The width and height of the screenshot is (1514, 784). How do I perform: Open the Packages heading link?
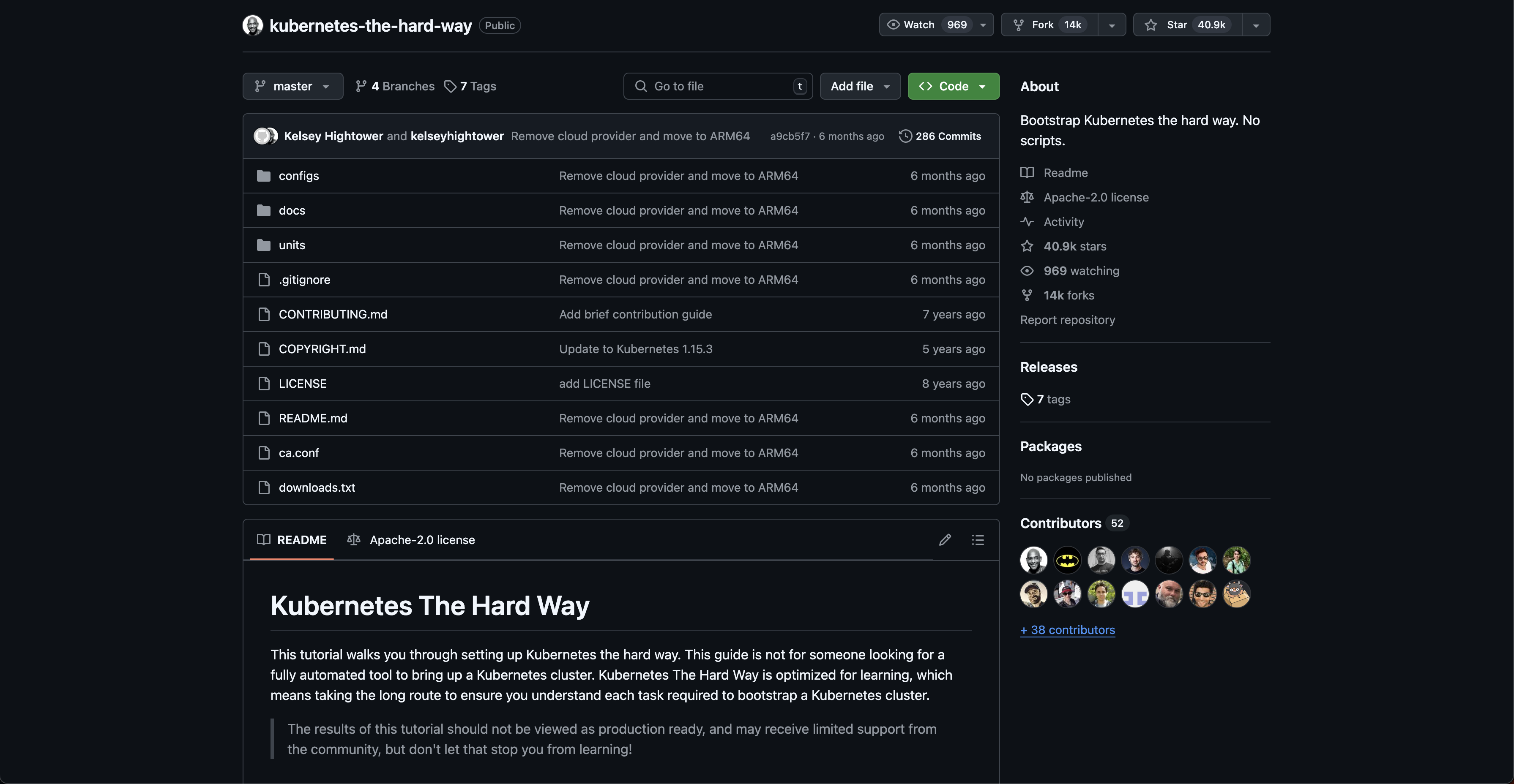(x=1051, y=447)
